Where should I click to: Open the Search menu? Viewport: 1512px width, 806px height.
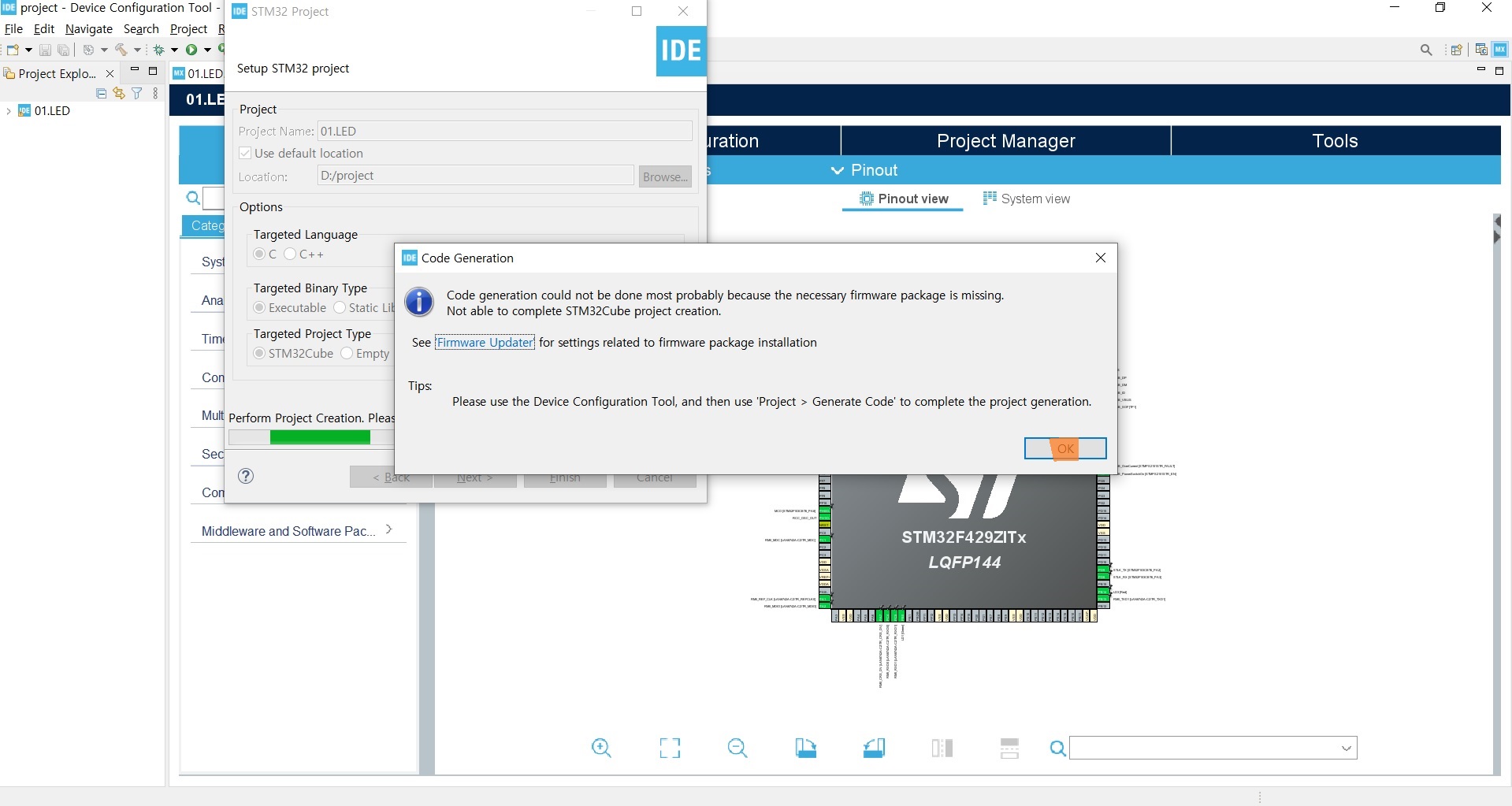click(x=141, y=29)
